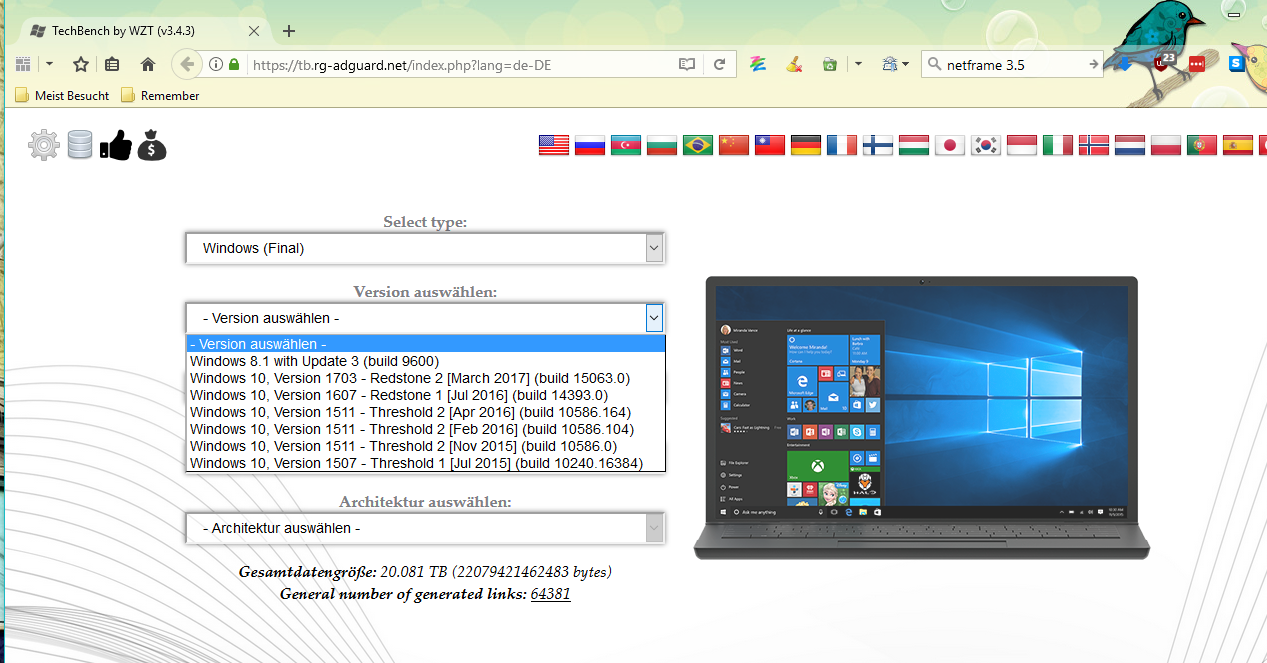Select the South Korean flag
1267x663 pixels.
(986, 145)
